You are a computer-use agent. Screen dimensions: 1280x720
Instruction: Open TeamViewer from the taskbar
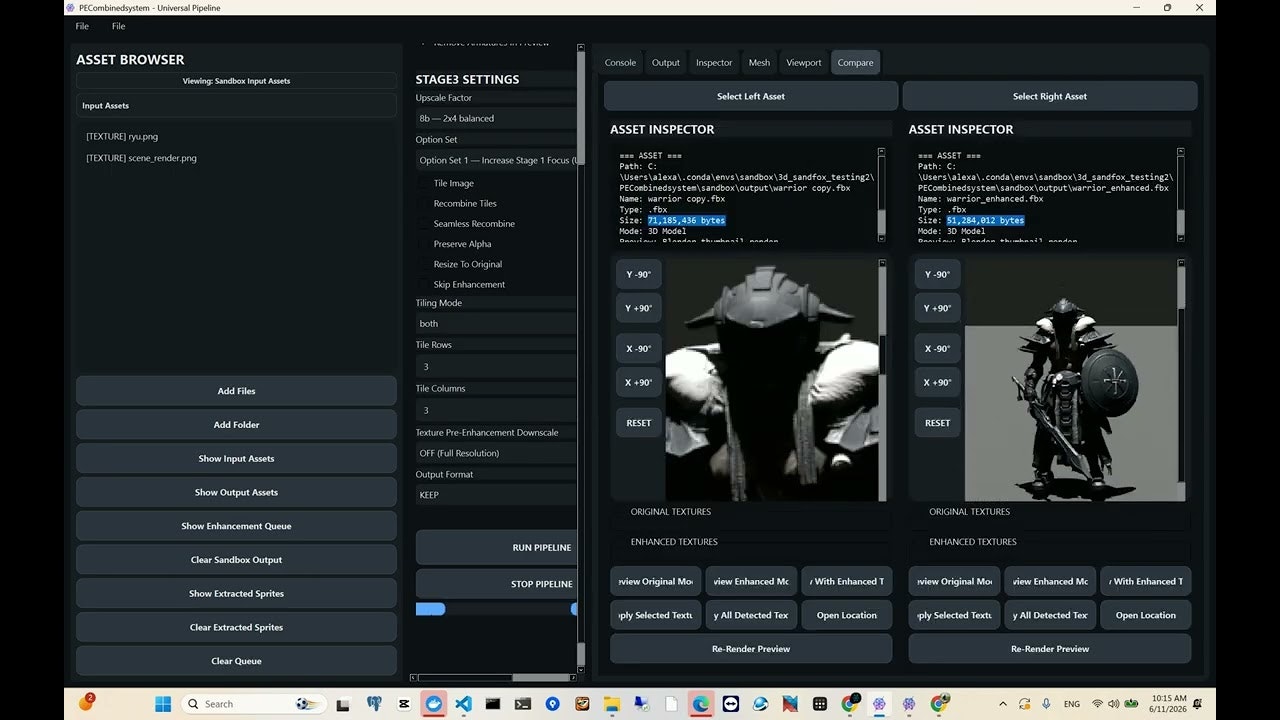tap(731, 704)
